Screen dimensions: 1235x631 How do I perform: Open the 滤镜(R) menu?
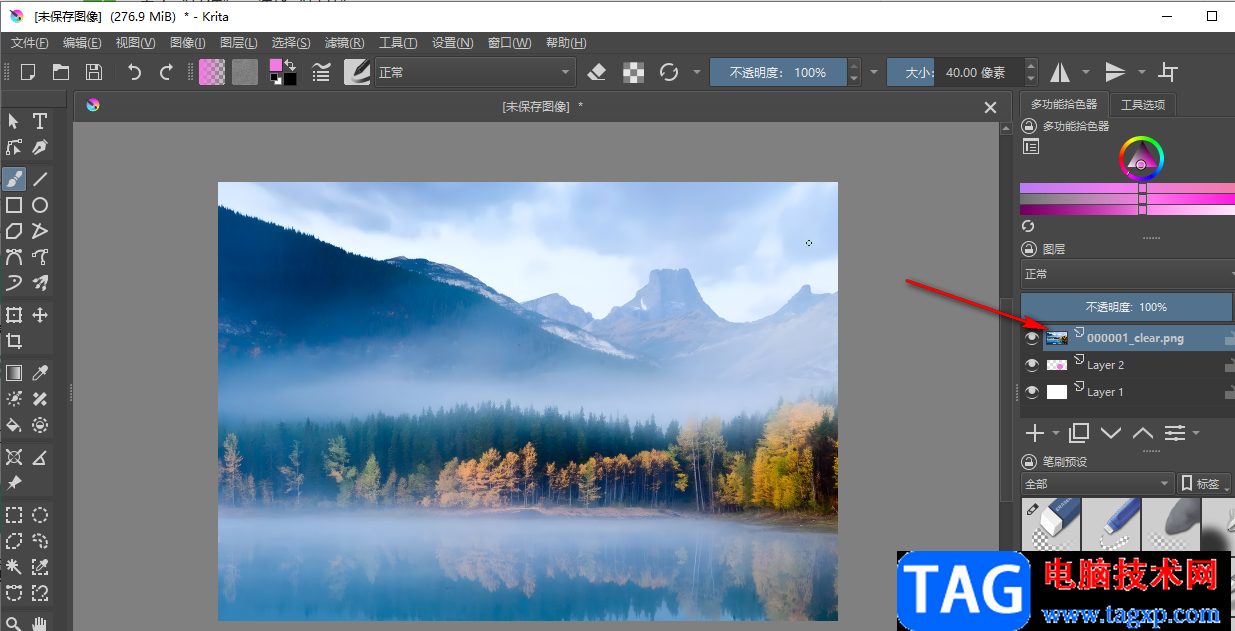pyautogui.click(x=344, y=43)
